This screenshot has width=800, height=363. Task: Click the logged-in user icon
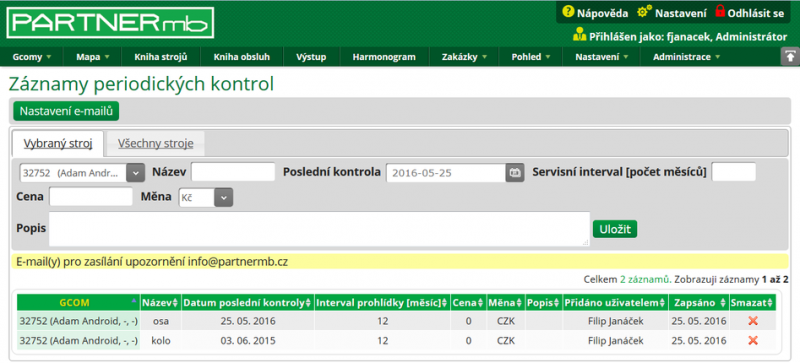[580, 35]
